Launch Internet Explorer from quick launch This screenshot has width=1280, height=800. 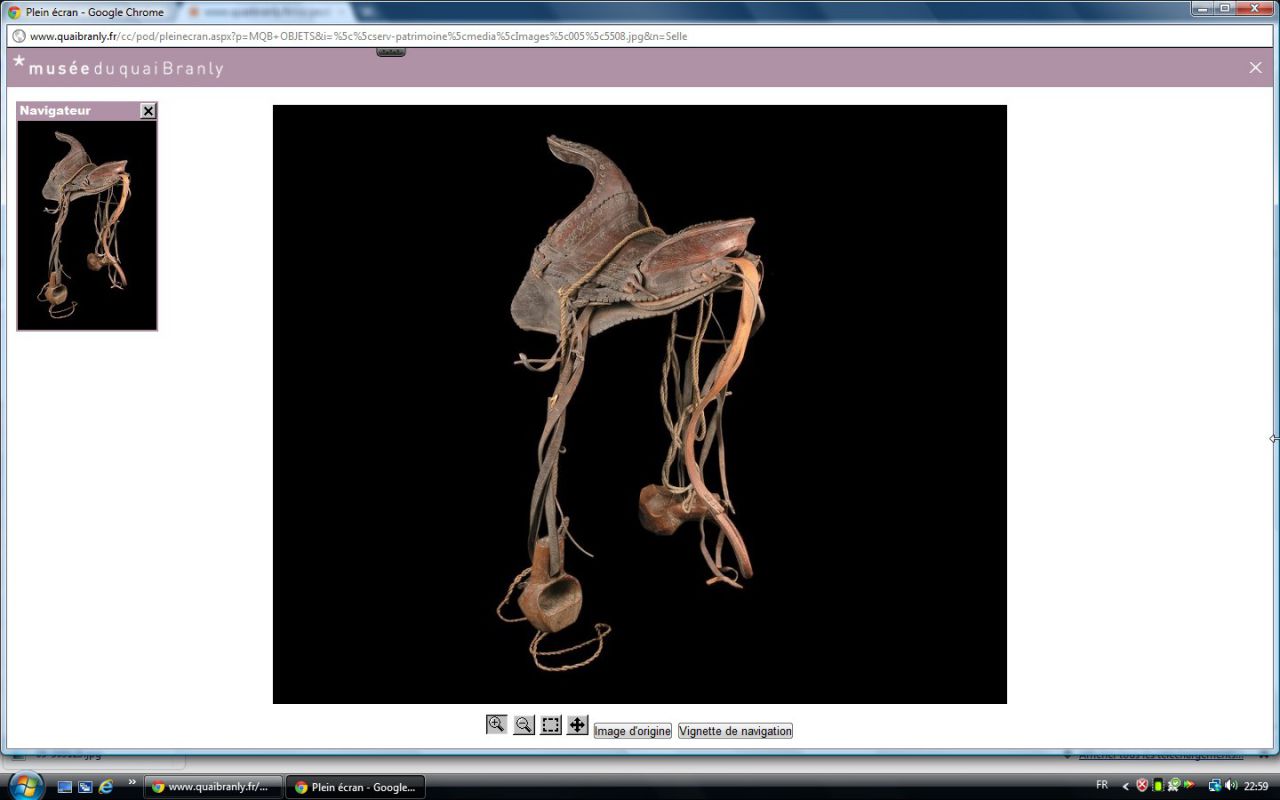click(x=106, y=787)
